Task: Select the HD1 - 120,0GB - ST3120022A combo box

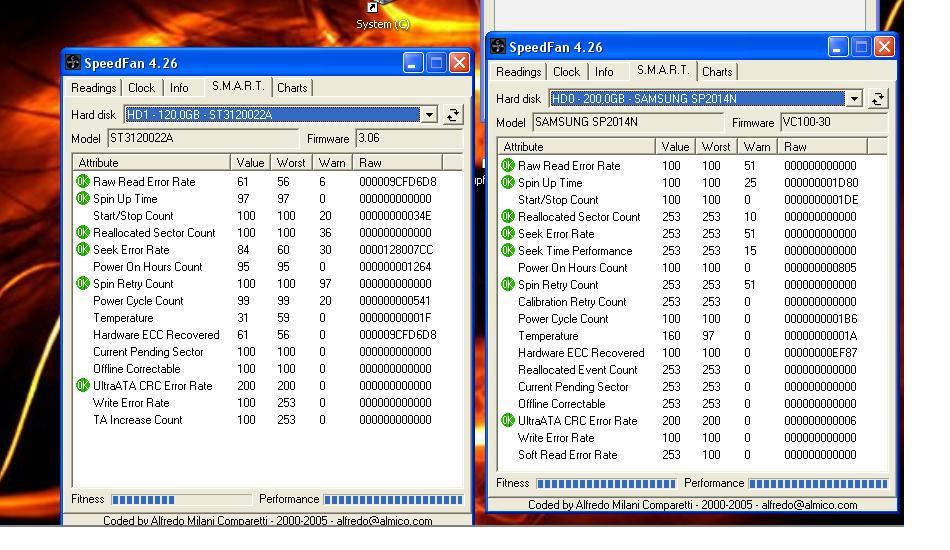Action: point(281,114)
